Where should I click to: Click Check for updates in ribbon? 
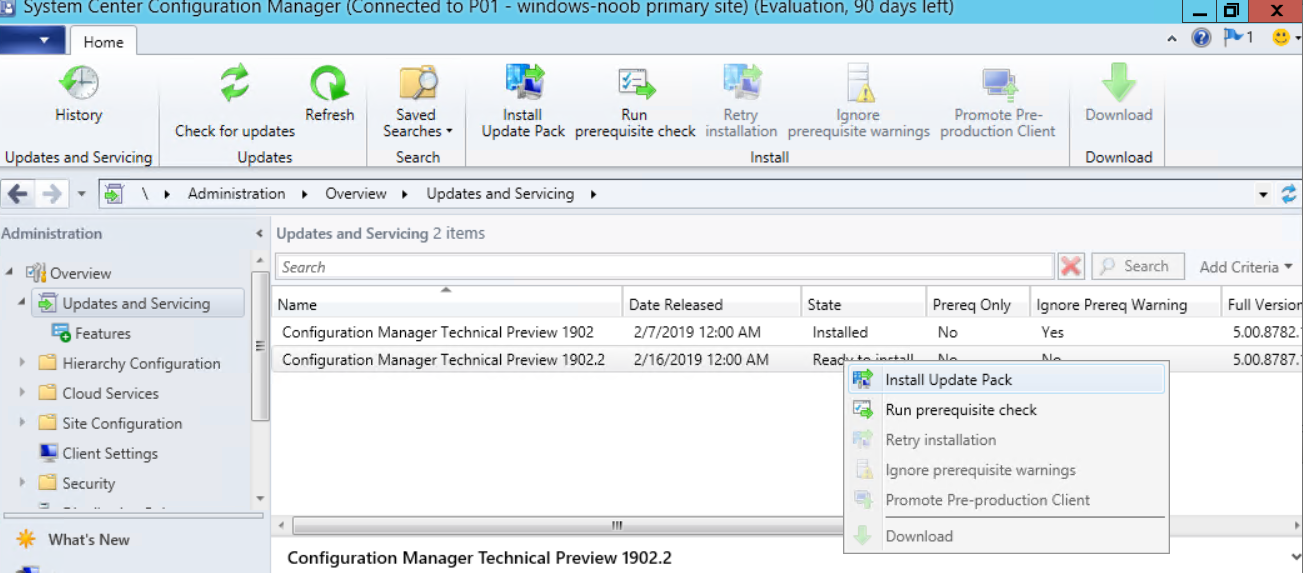[x=235, y=101]
